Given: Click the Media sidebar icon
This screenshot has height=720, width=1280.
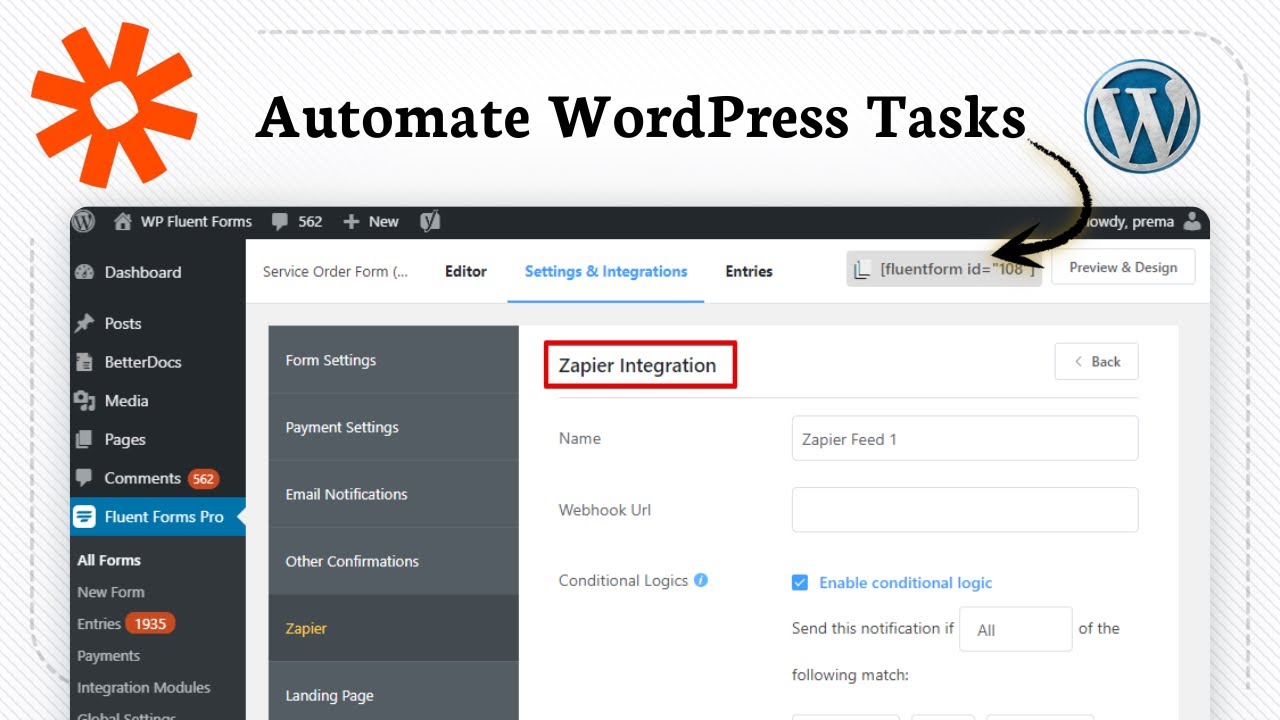Looking at the screenshot, I should 85,401.
